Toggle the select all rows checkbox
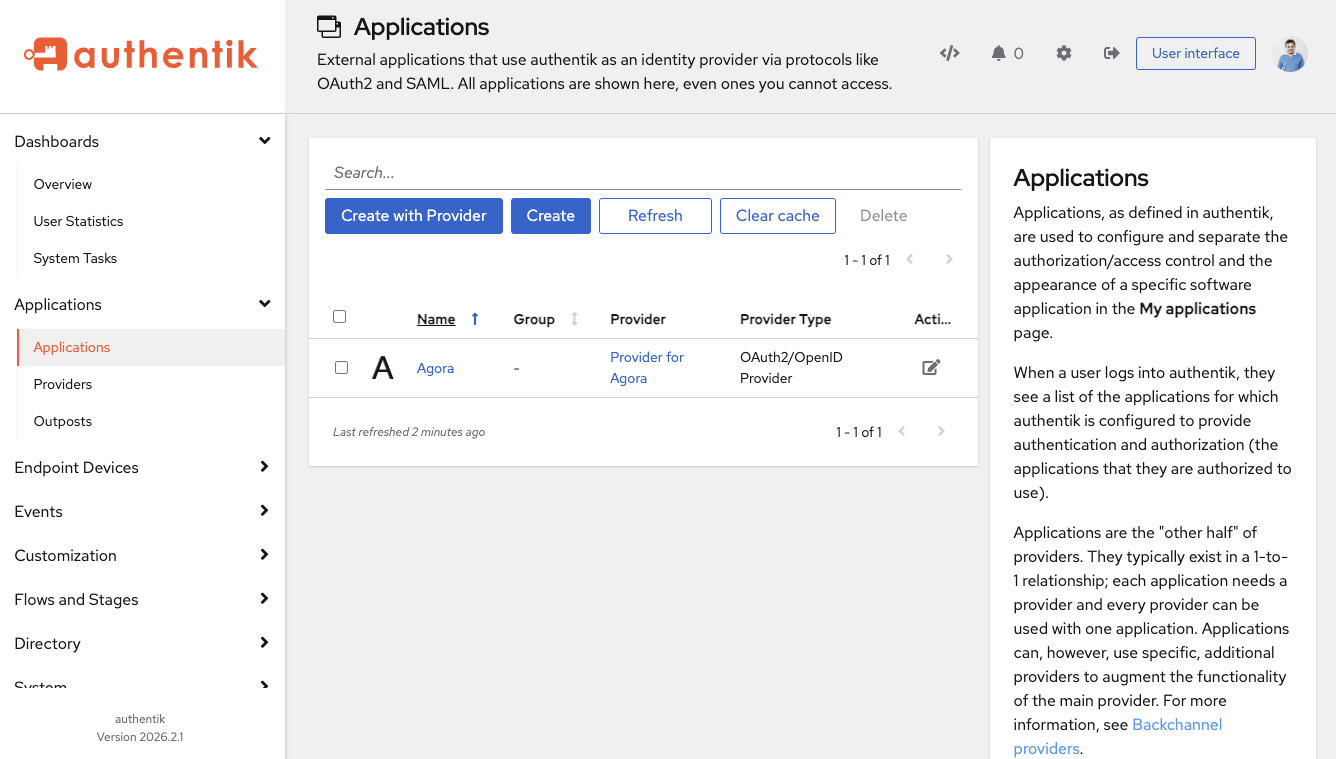 click(x=340, y=317)
